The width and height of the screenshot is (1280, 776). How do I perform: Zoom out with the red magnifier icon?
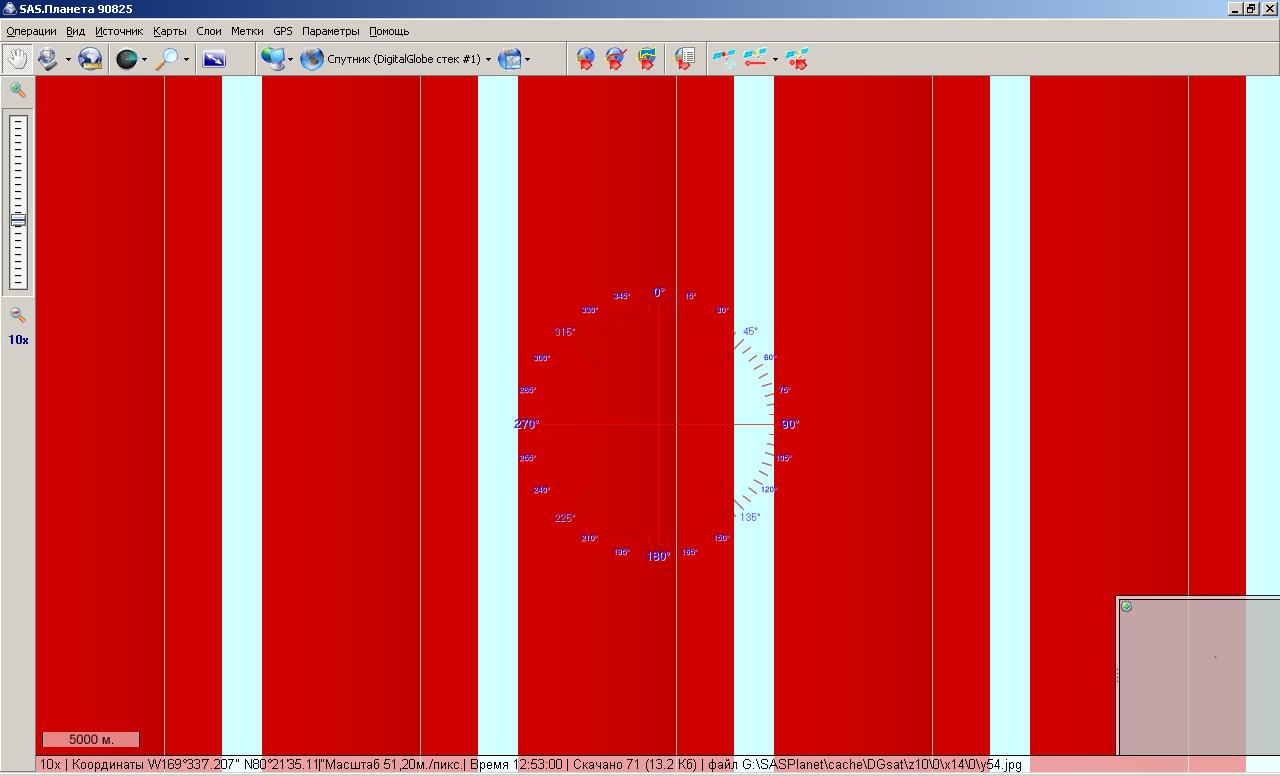18,315
